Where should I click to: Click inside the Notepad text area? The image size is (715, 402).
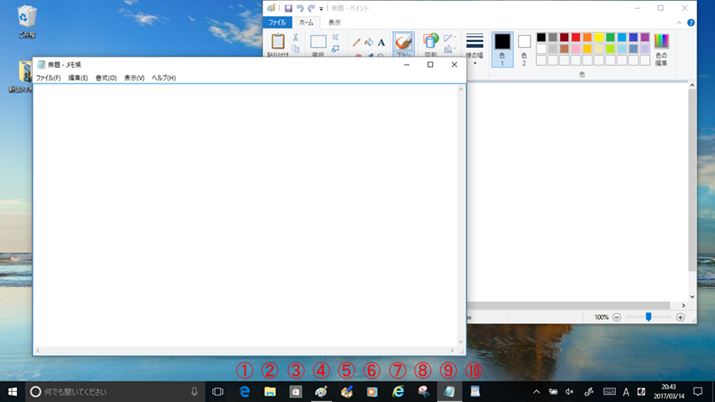[x=246, y=216]
